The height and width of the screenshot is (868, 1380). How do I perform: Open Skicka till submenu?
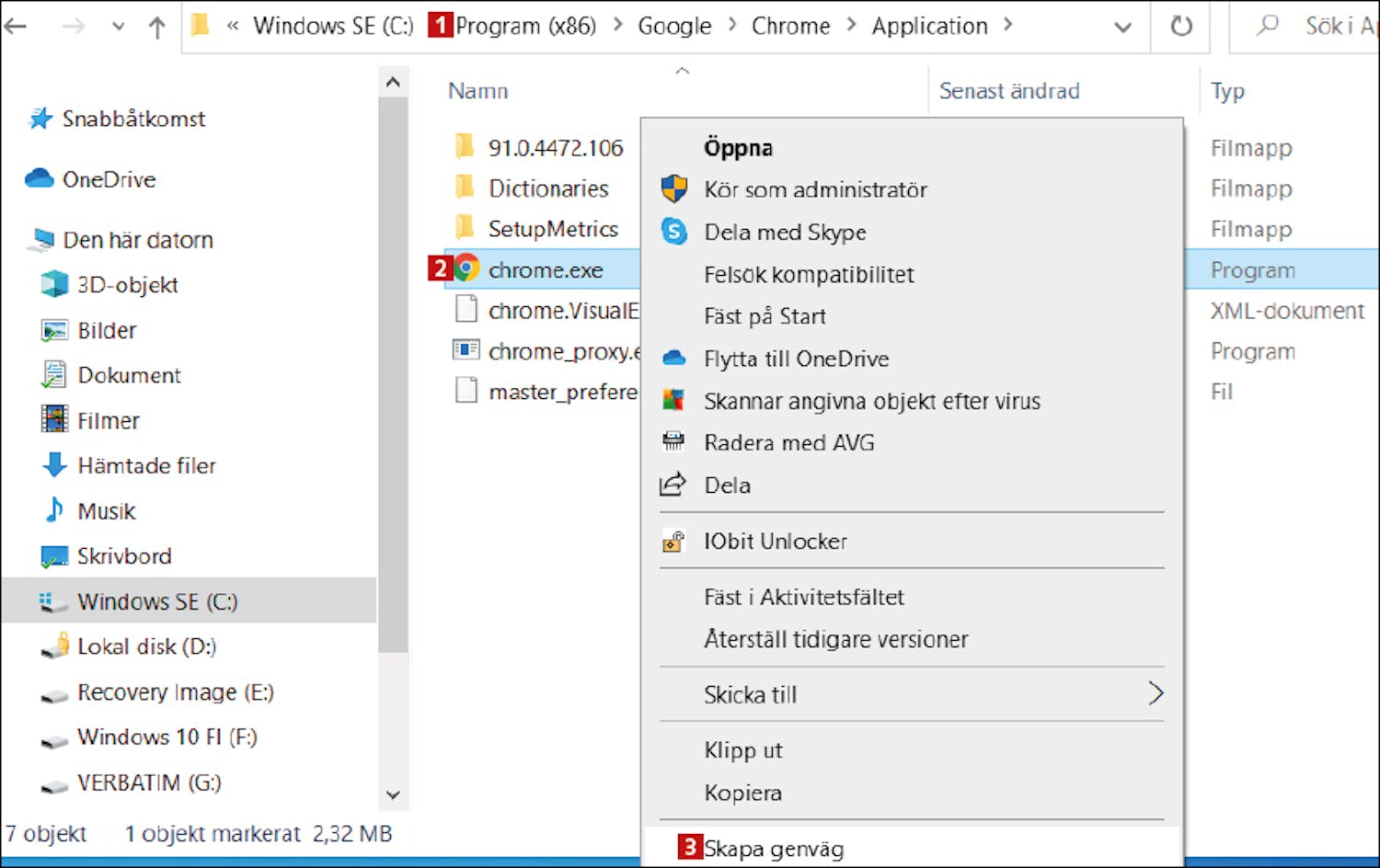coord(912,694)
